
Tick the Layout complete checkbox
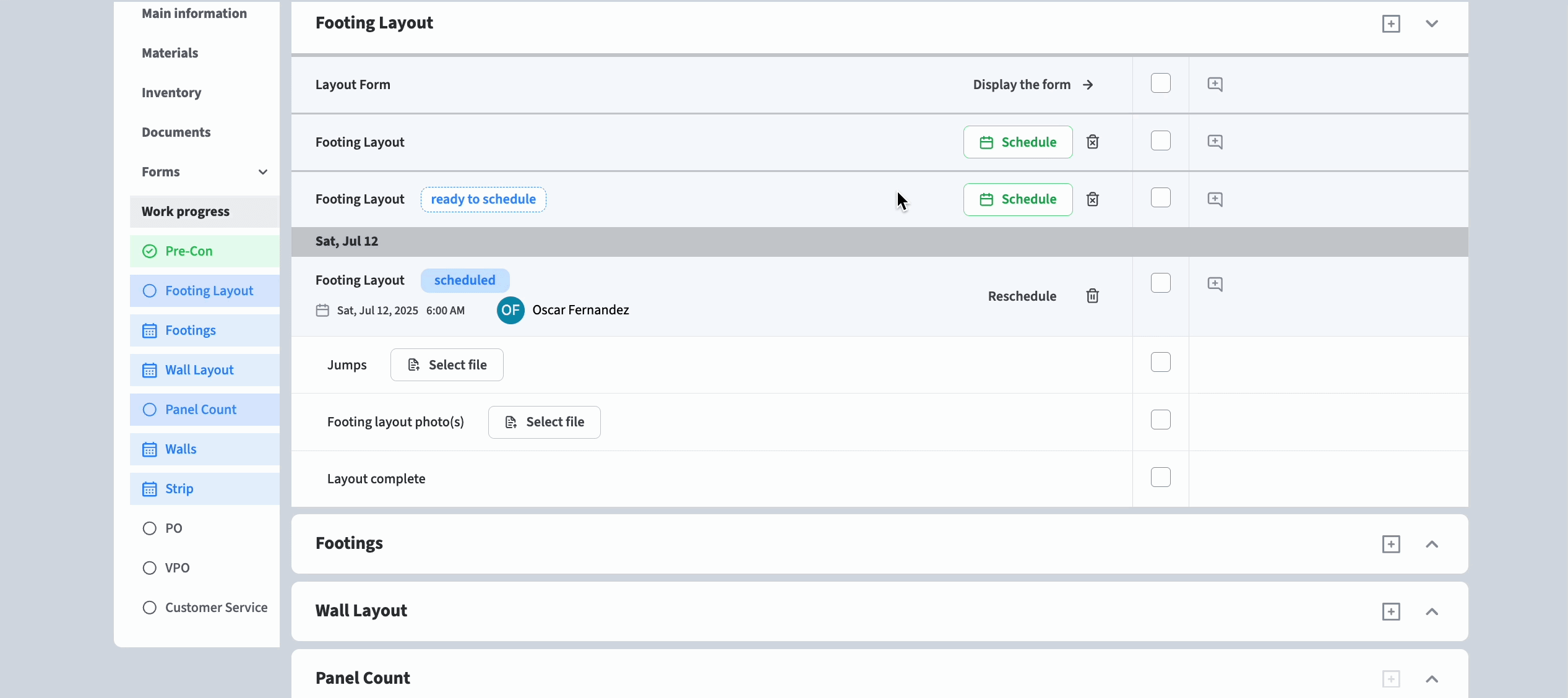(x=1160, y=478)
